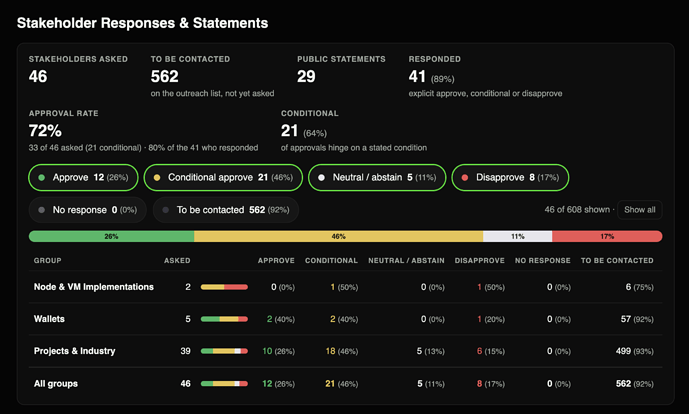Viewport: 689px width, 414px height.
Task: Toggle the Neutral / abstain 5 filter chip
Action: 377,178
